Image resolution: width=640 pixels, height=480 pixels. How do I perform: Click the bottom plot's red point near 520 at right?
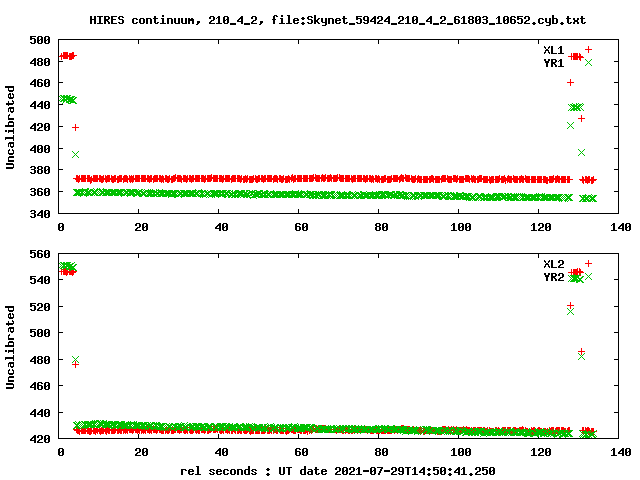570,305
